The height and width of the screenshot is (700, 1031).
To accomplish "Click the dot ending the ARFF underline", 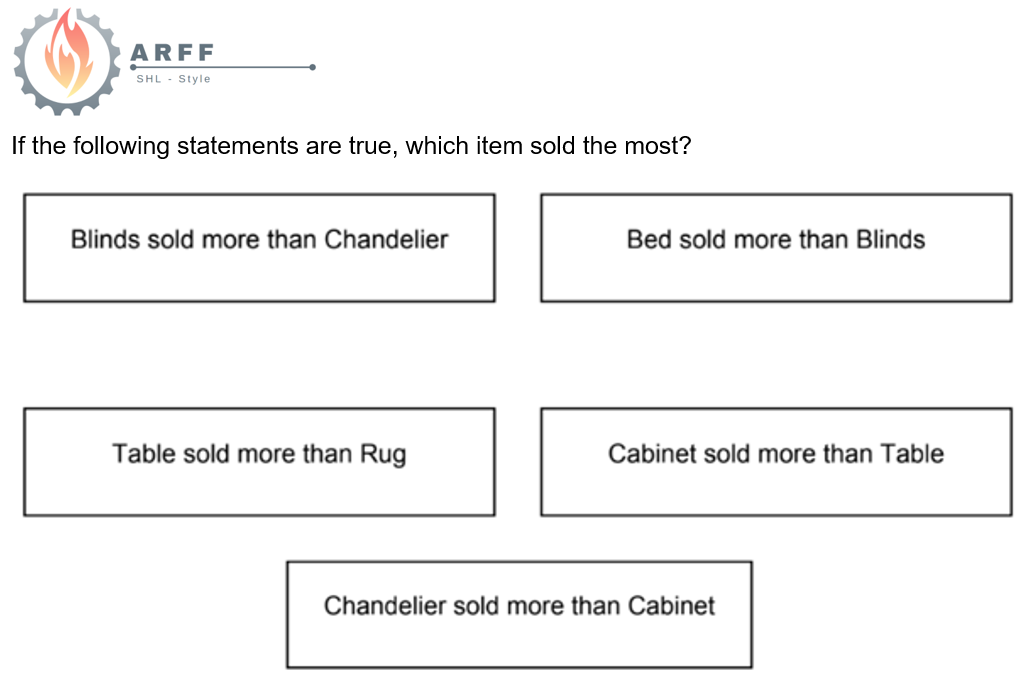I will [313, 68].
